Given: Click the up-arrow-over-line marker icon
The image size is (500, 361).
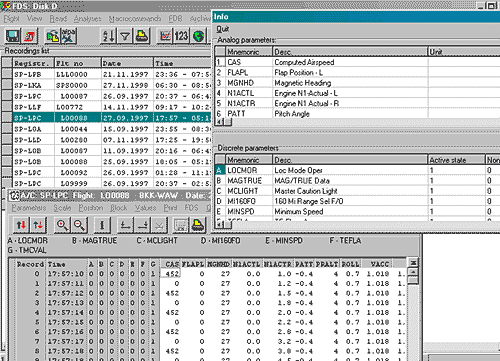Looking at the screenshot, I should click(126, 225).
